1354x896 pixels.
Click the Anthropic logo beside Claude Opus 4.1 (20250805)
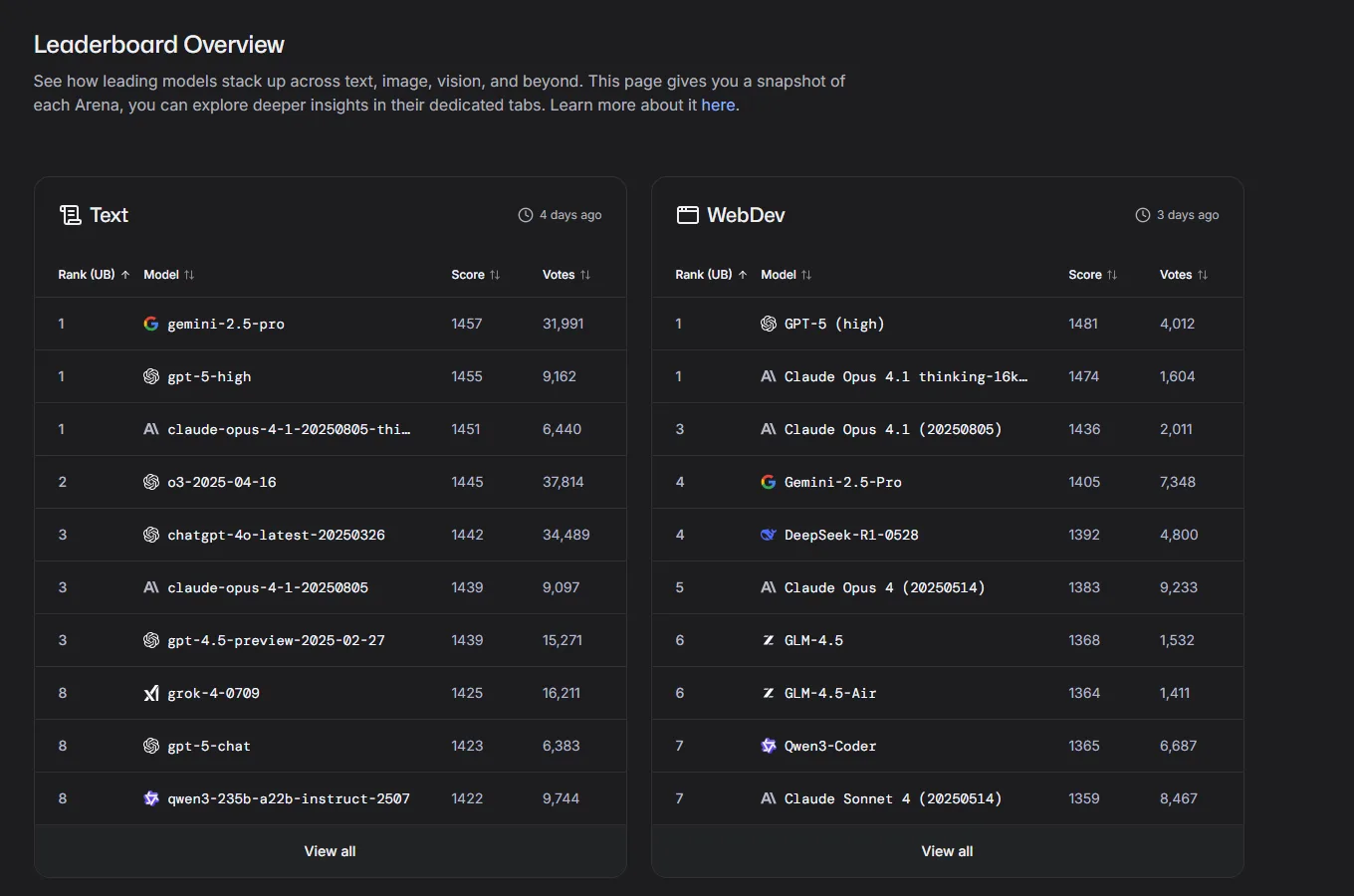[769, 429]
